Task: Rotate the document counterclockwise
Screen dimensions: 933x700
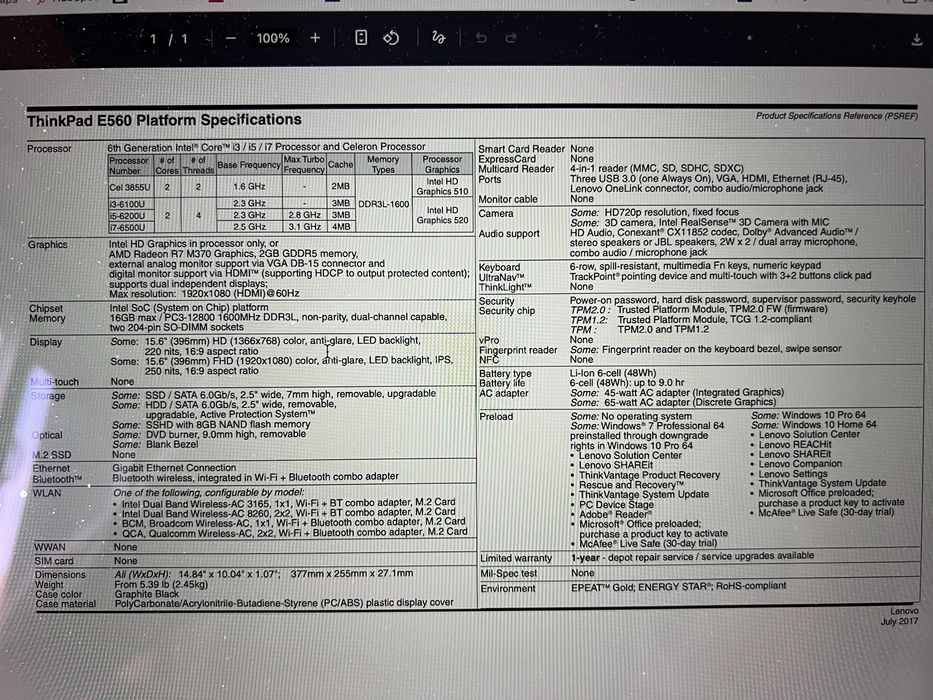Action: [391, 38]
